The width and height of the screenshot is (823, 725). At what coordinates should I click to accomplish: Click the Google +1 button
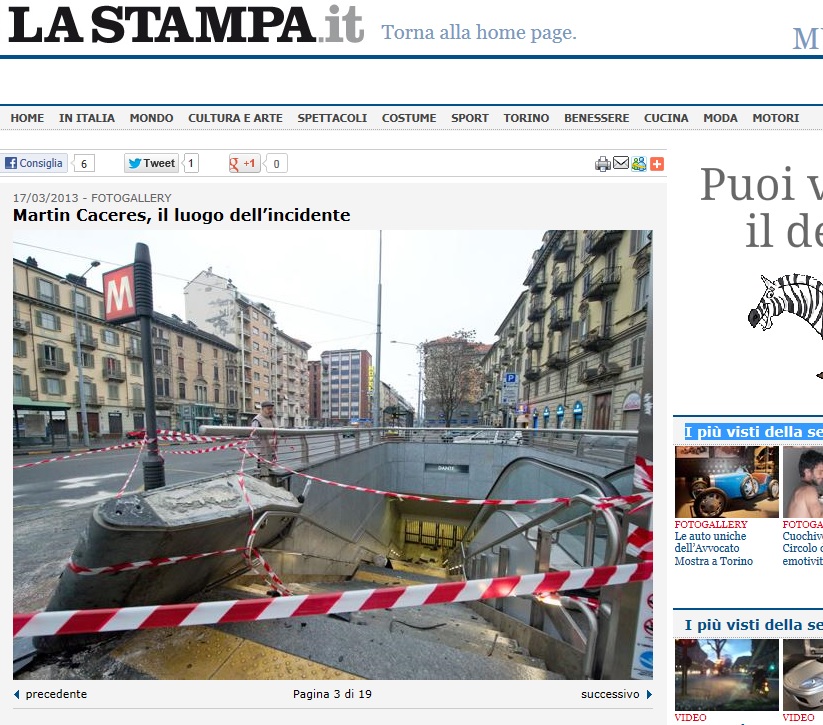coord(244,164)
